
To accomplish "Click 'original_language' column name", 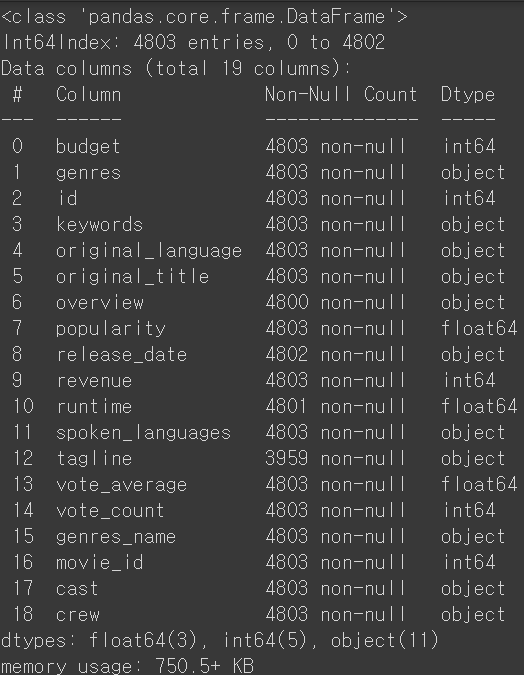I will click(x=149, y=251).
